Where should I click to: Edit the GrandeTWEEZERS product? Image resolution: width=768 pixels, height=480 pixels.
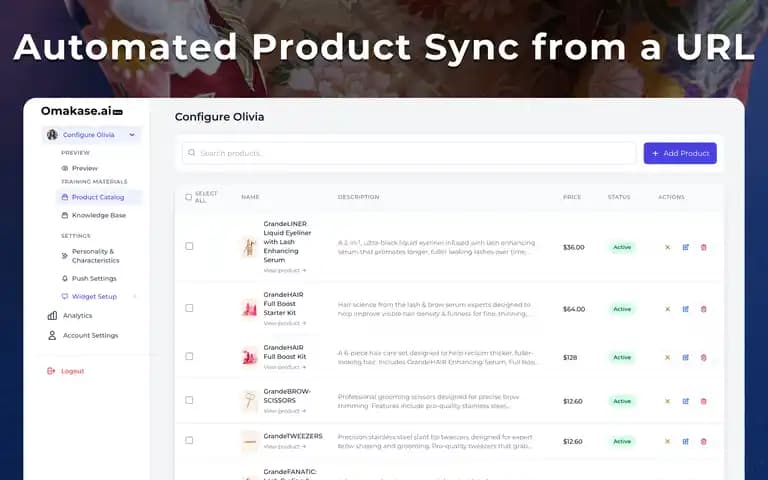686,441
